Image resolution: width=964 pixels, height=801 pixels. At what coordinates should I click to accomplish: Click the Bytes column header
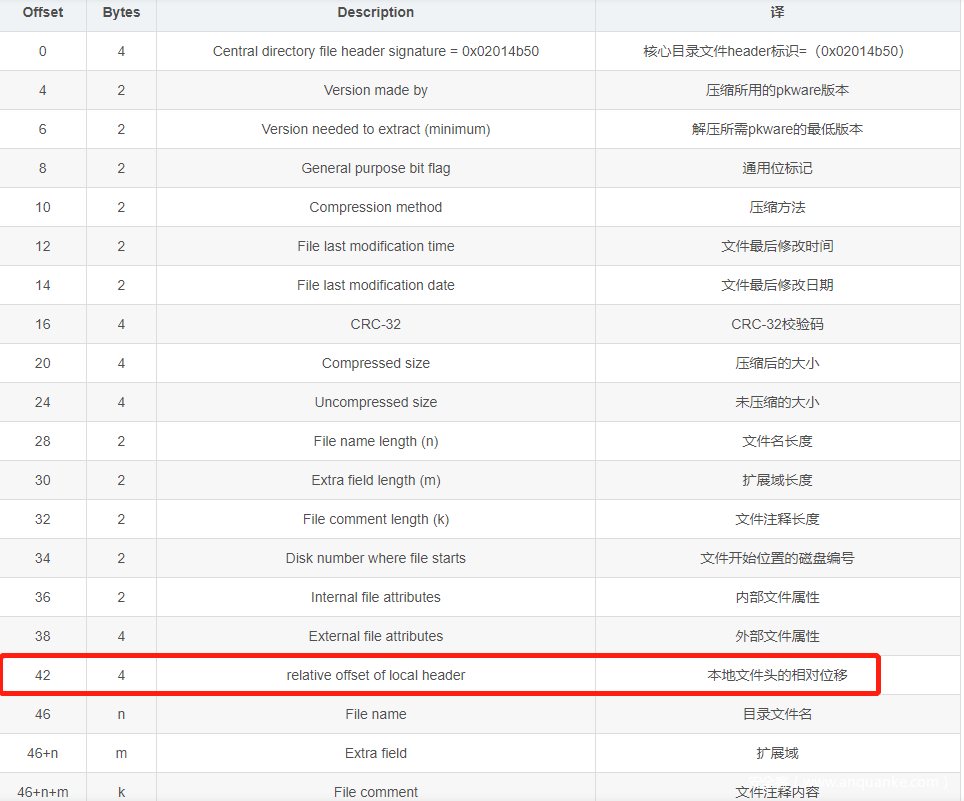pos(121,13)
